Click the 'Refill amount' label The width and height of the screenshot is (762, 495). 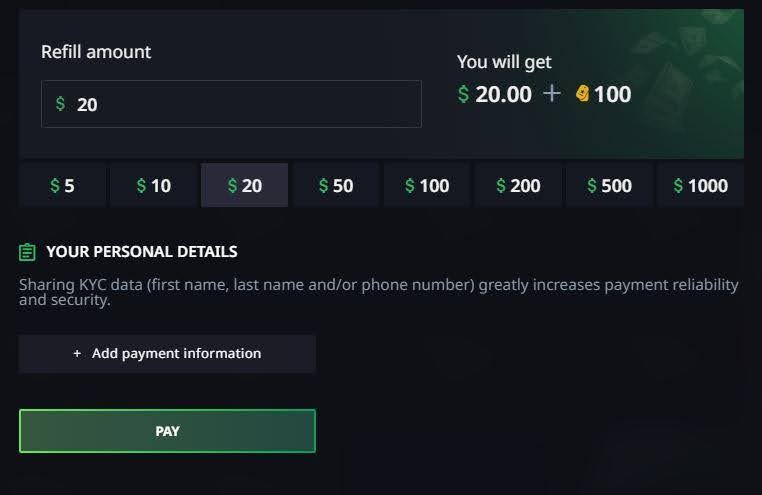click(x=96, y=52)
